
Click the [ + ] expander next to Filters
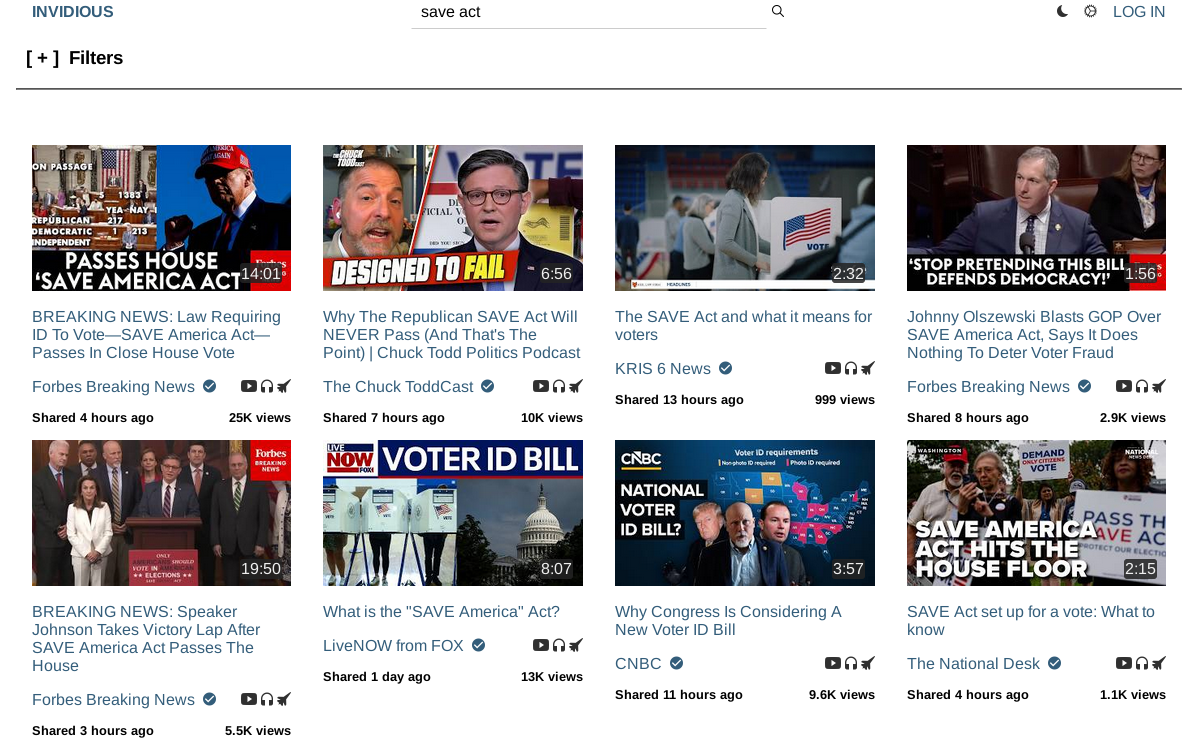(x=42, y=58)
